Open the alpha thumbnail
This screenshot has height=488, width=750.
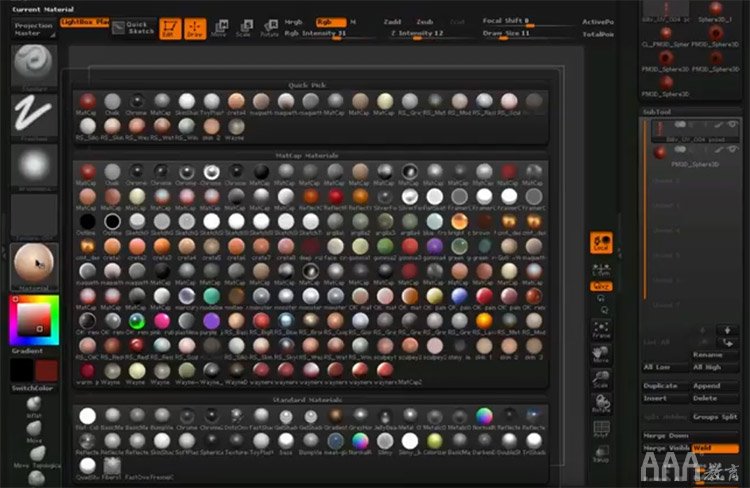point(34,166)
